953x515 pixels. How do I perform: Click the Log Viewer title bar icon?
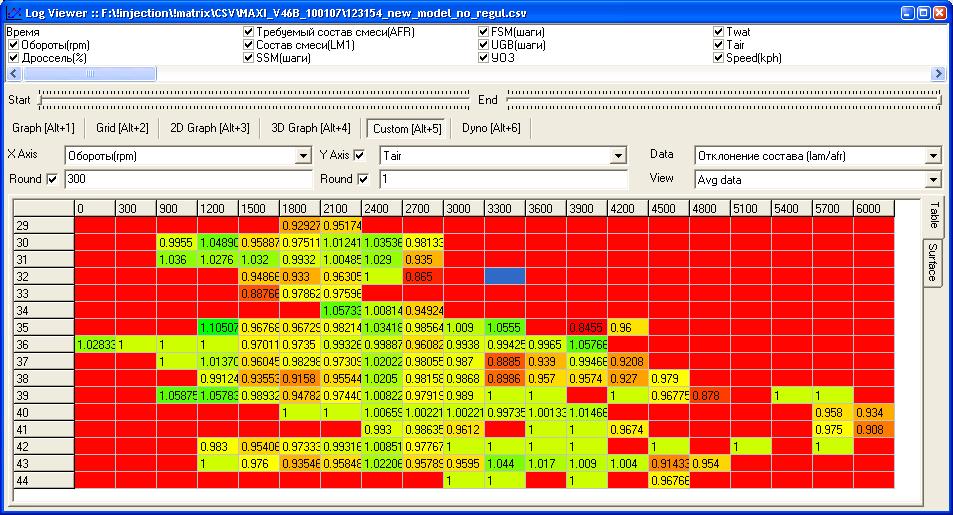pyautogui.click(x=11, y=11)
